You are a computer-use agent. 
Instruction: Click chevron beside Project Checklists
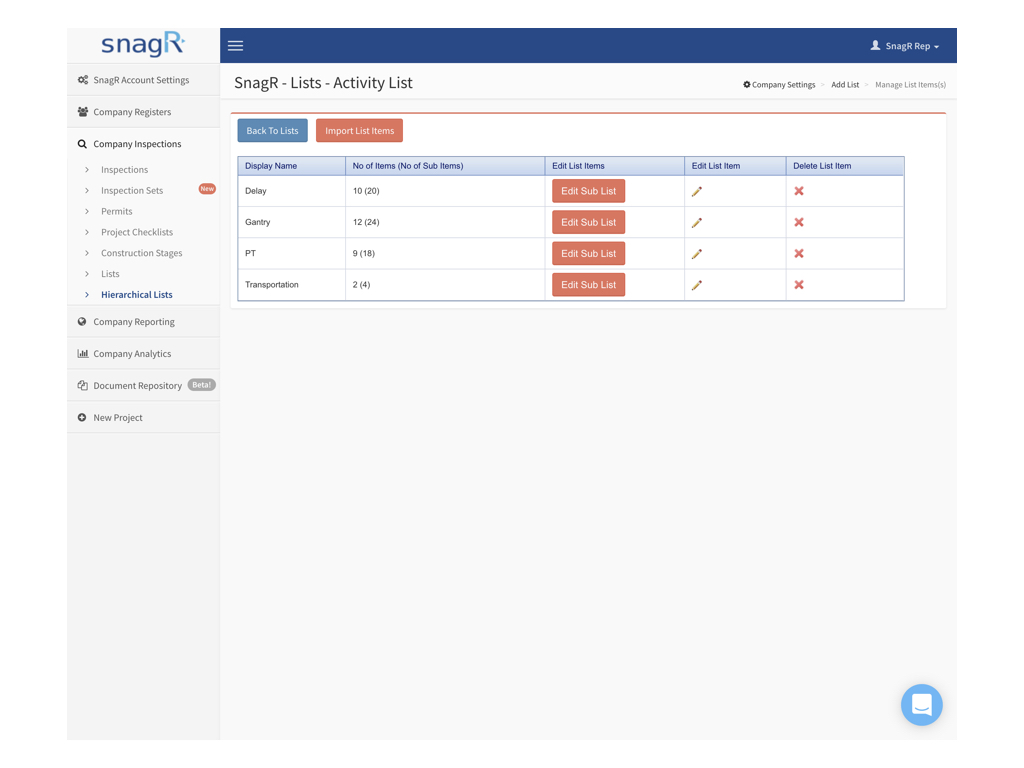(x=87, y=232)
